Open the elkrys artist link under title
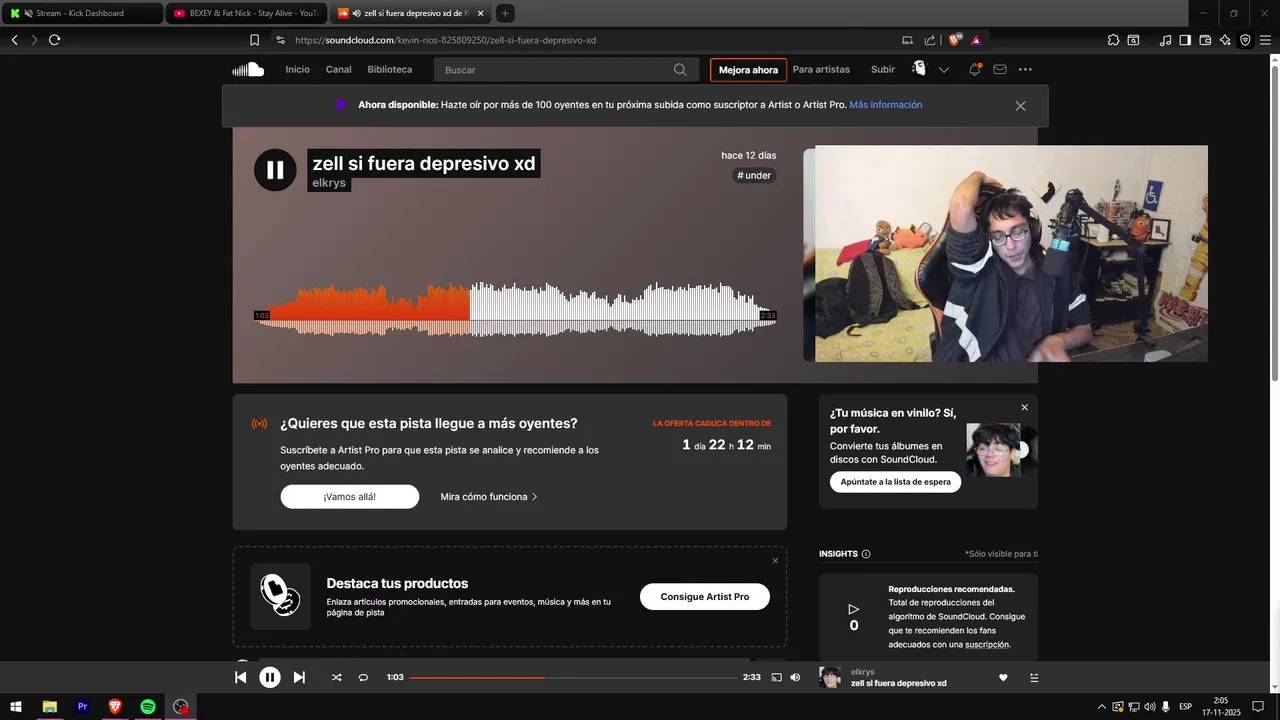This screenshot has width=1280, height=720. click(330, 183)
